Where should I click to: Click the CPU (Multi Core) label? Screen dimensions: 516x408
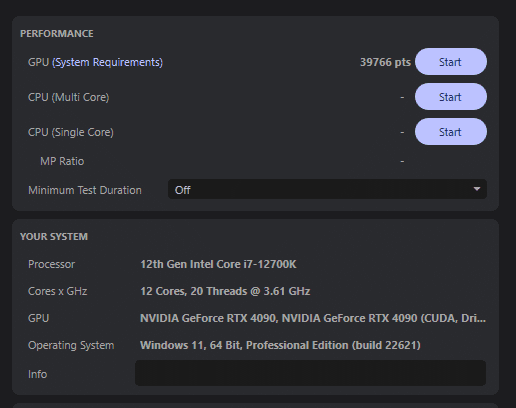69,97
